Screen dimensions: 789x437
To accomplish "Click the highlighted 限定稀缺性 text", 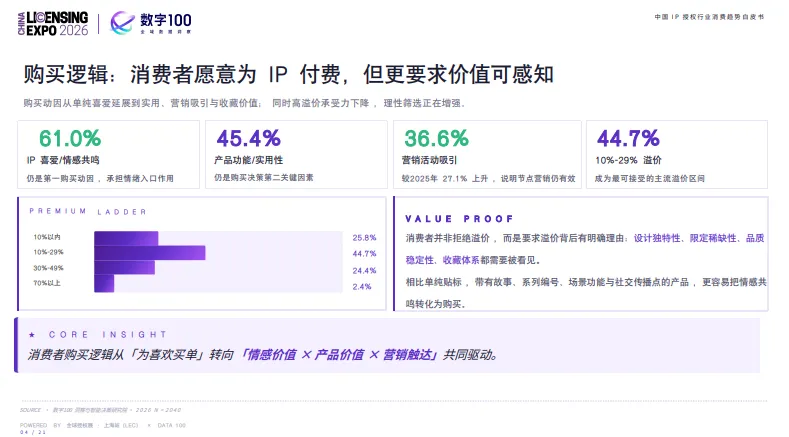I will pos(713,238).
